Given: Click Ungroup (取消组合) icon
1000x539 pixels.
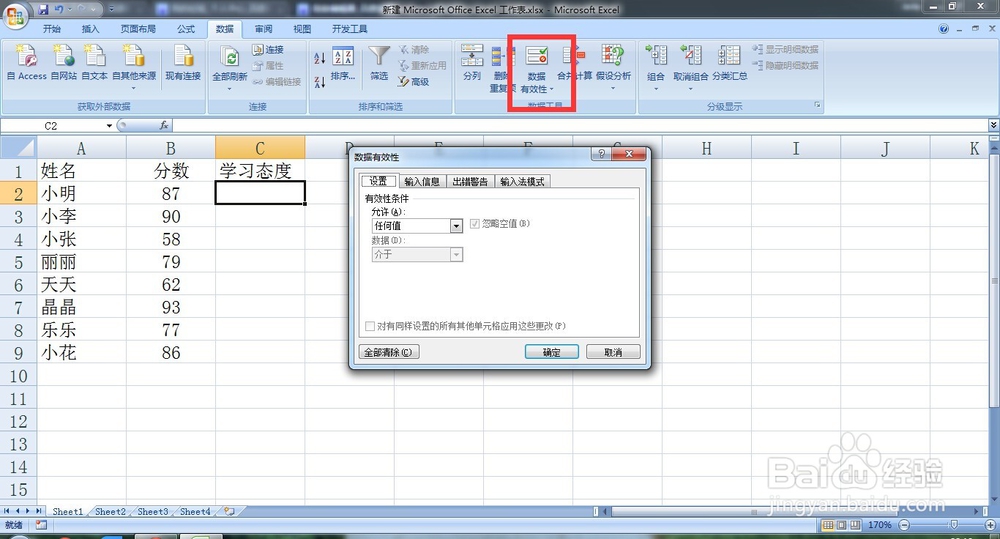Looking at the screenshot, I should (x=691, y=55).
